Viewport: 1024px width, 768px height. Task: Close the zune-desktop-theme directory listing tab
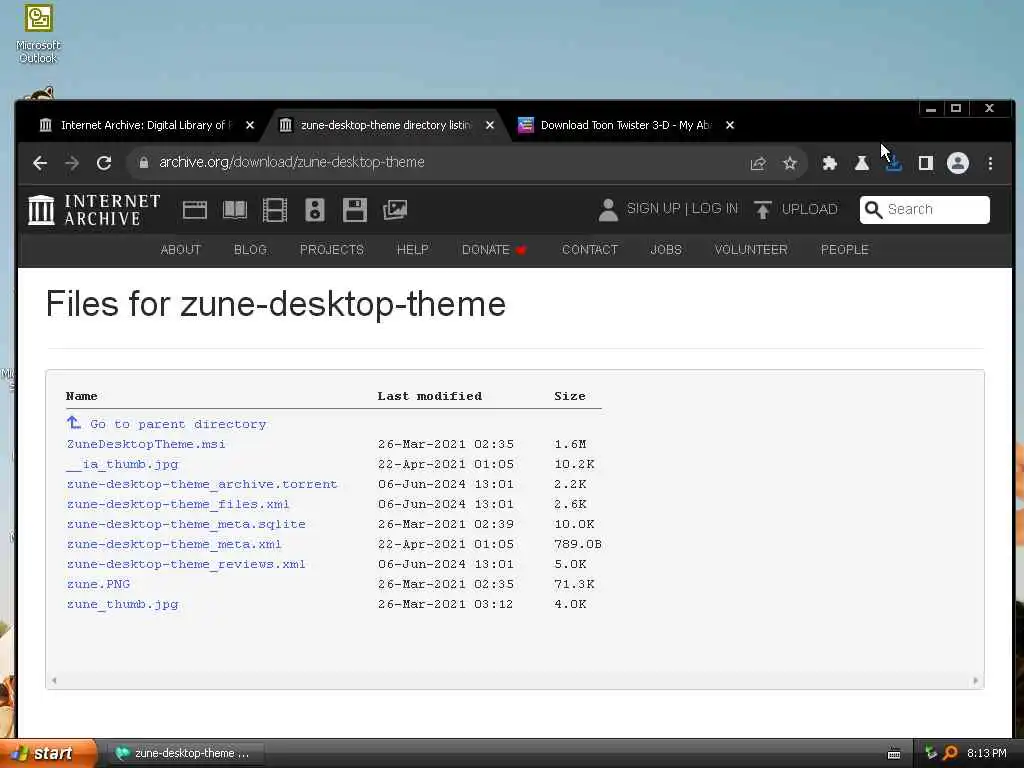tap(490, 125)
